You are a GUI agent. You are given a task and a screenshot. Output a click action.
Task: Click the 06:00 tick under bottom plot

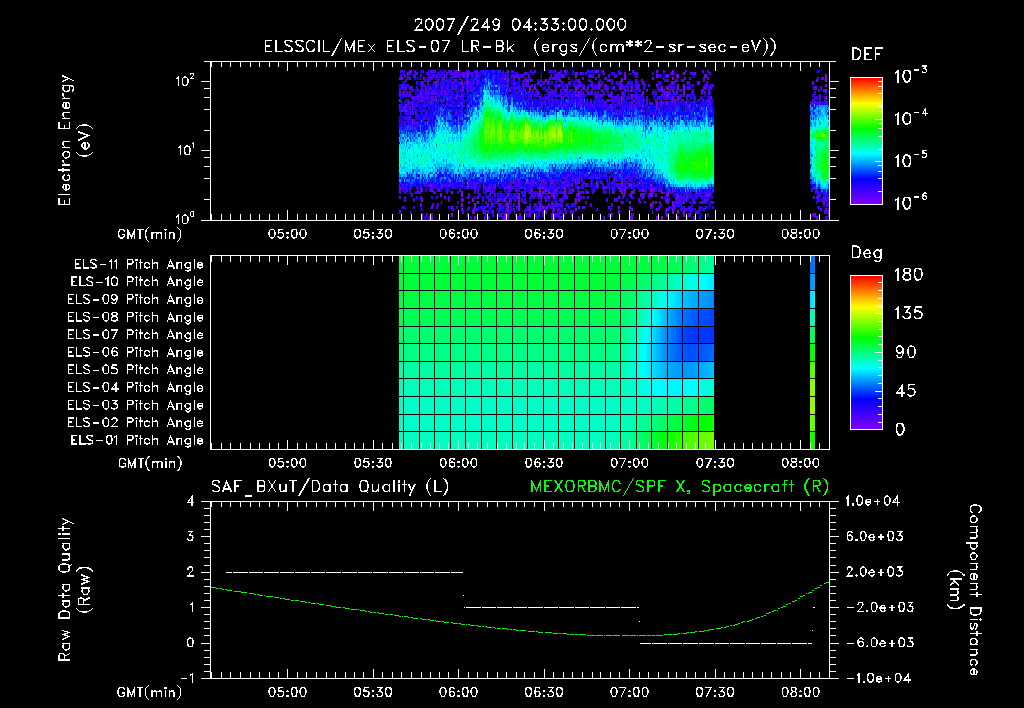coord(458,692)
